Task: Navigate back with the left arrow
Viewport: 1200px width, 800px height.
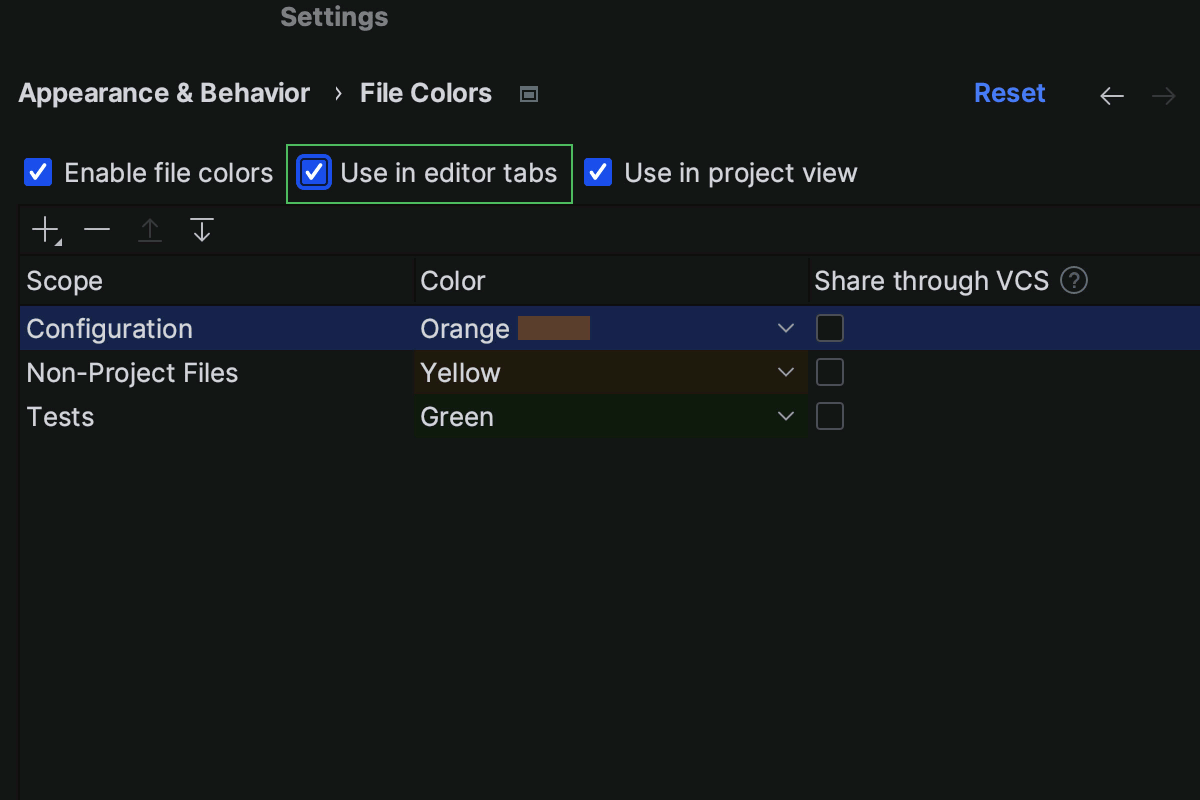Action: [x=1111, y=95]
